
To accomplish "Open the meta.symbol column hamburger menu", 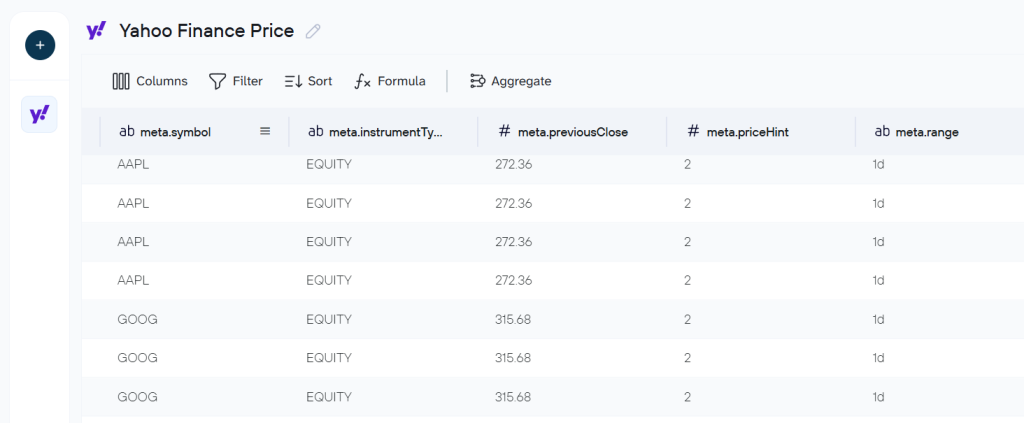I will click(265, 131).
